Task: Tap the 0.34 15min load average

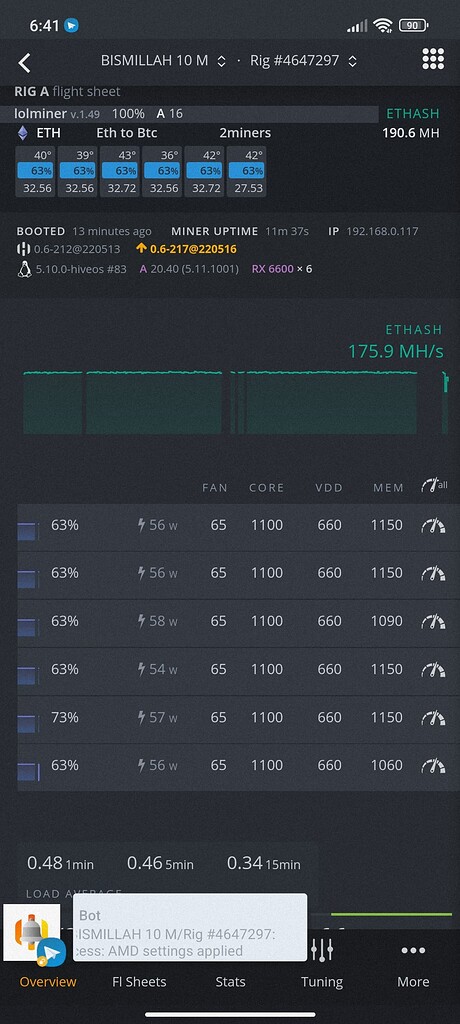Action: tap(263, 863)
